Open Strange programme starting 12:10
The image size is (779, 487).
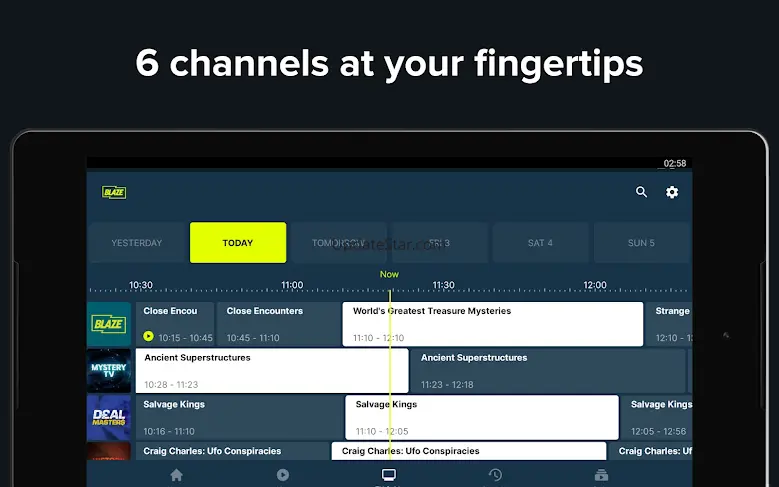tap(670, 324)
